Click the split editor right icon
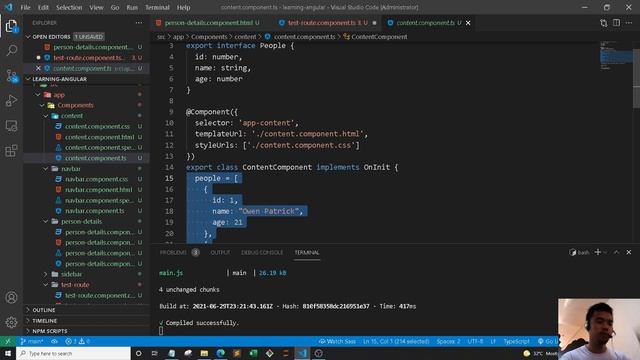The image size is (640, 360). (x=616, y=23)
